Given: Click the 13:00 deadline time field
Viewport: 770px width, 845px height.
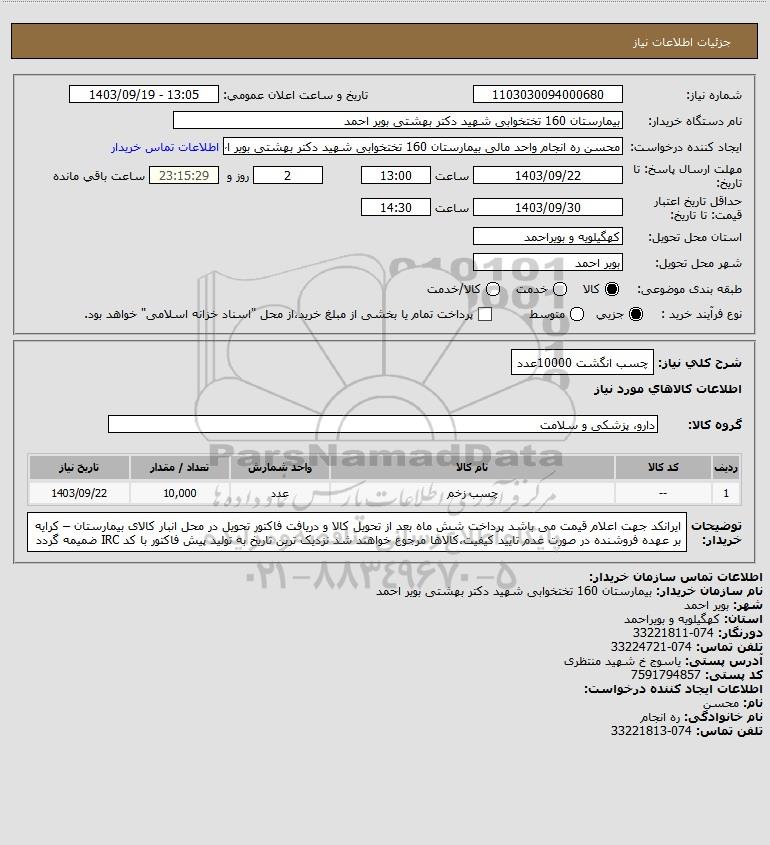Looking at the screenshot, I should (396, 175).
